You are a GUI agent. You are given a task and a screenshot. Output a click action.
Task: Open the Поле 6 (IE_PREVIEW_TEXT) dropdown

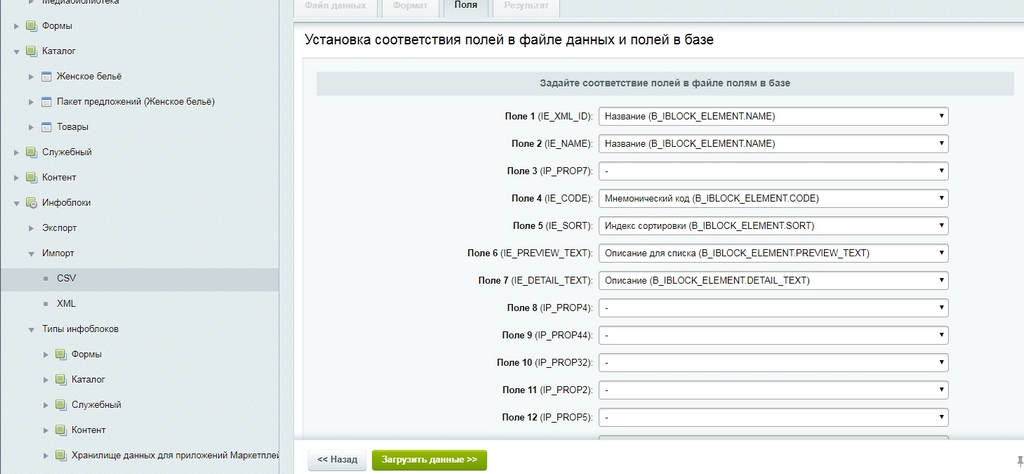773,253
